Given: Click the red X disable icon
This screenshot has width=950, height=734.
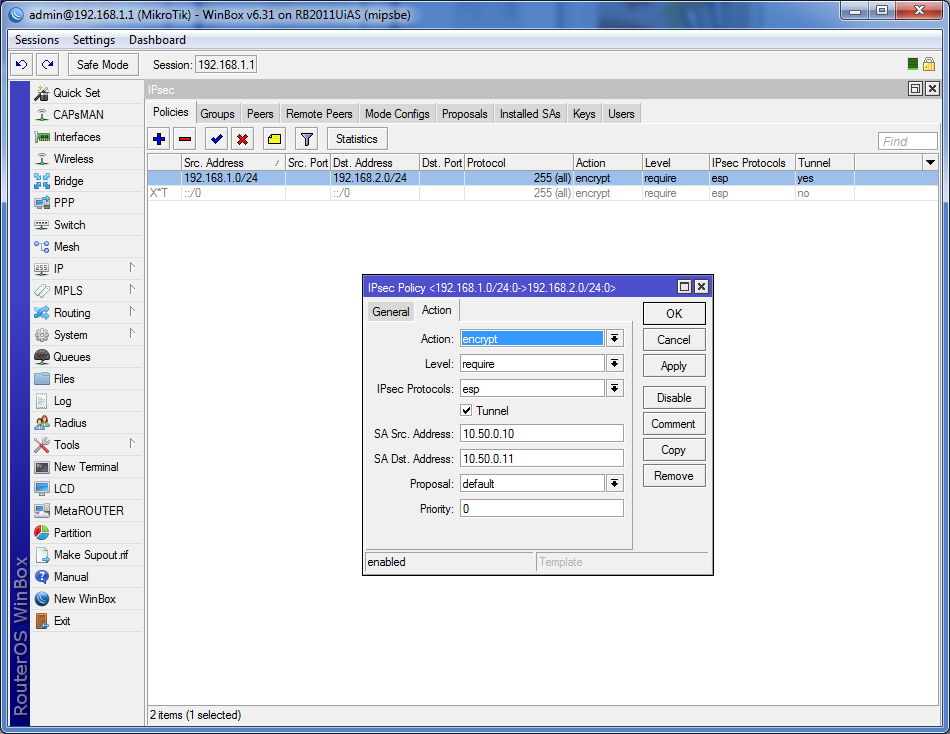Looking at the screenshot, I should click(242, 139).
